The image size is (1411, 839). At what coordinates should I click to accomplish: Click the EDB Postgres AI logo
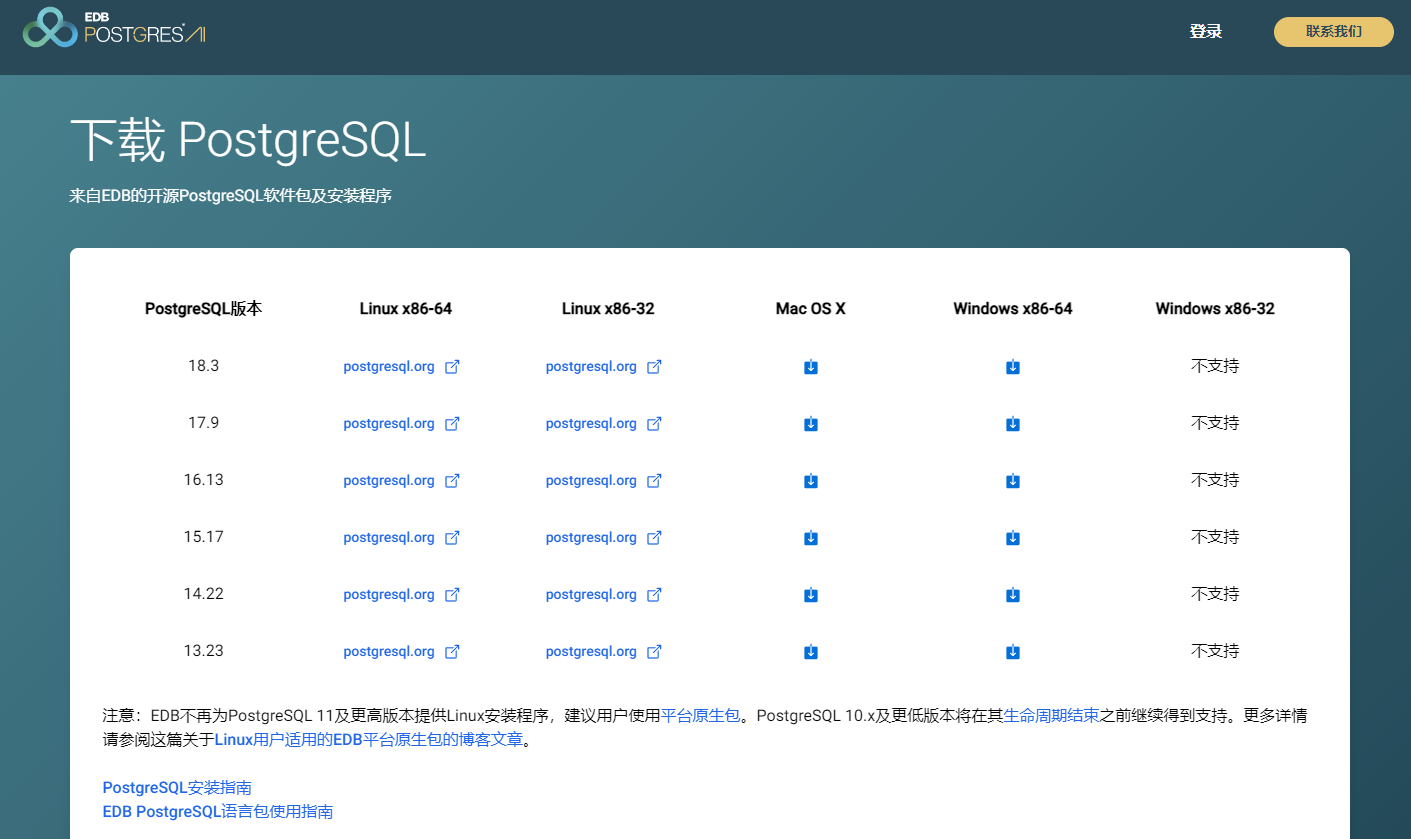click(114, 27)
